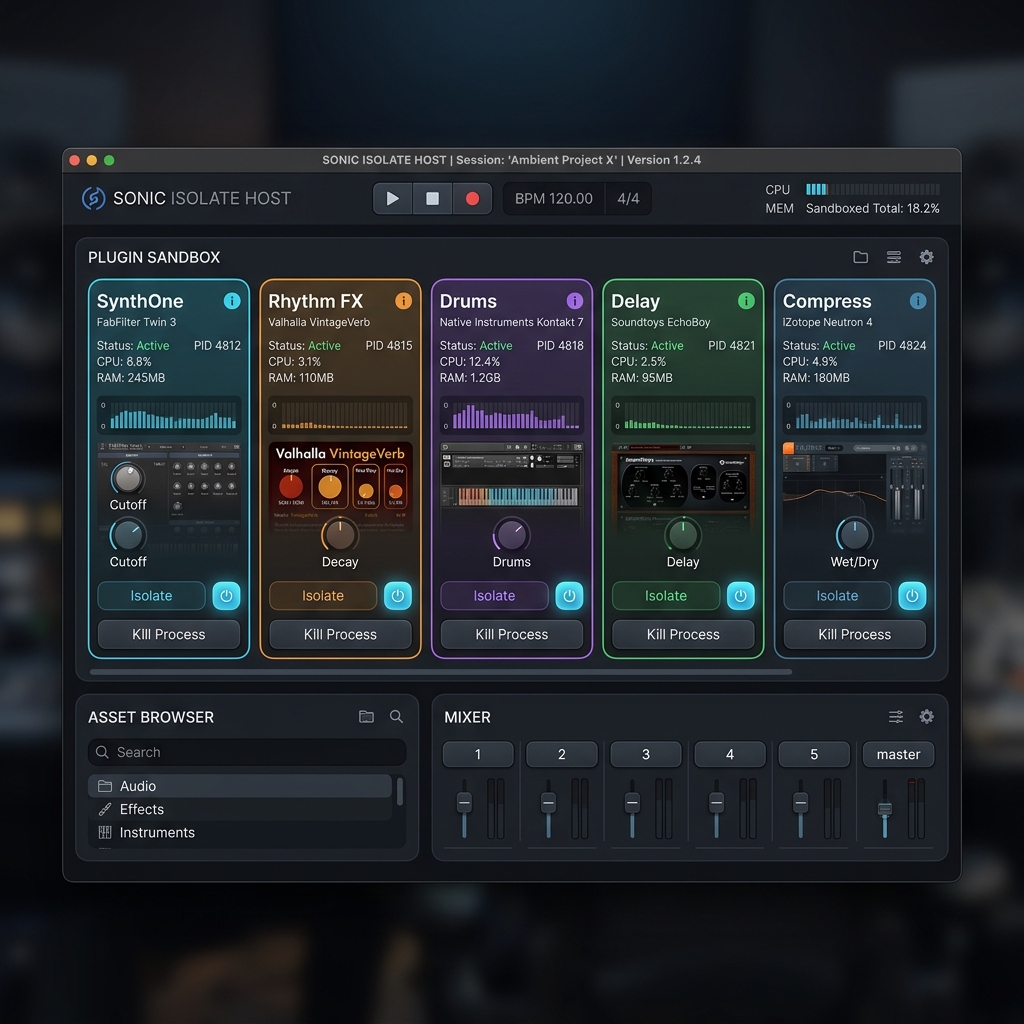
Task: Click the Delay knob in Delay card
Action: point(682,535)
